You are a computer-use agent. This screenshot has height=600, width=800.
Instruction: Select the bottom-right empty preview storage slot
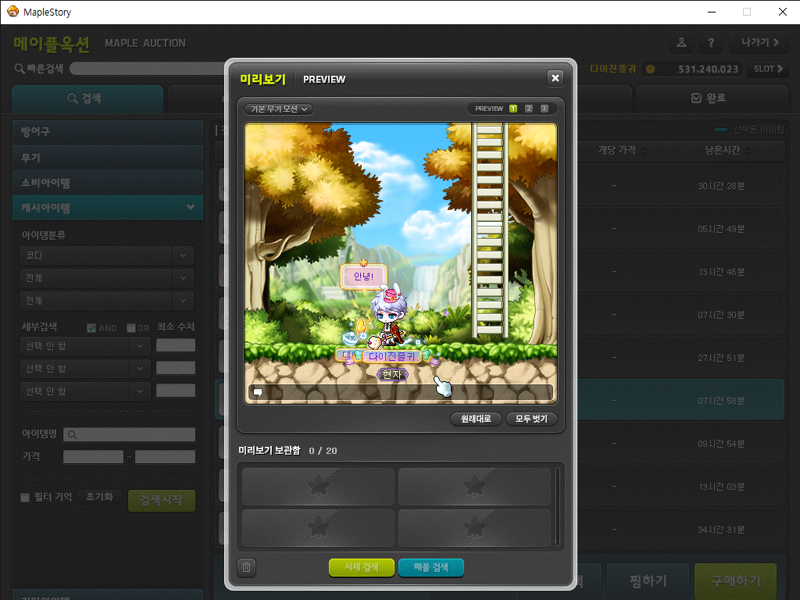[x=474, y=528]
